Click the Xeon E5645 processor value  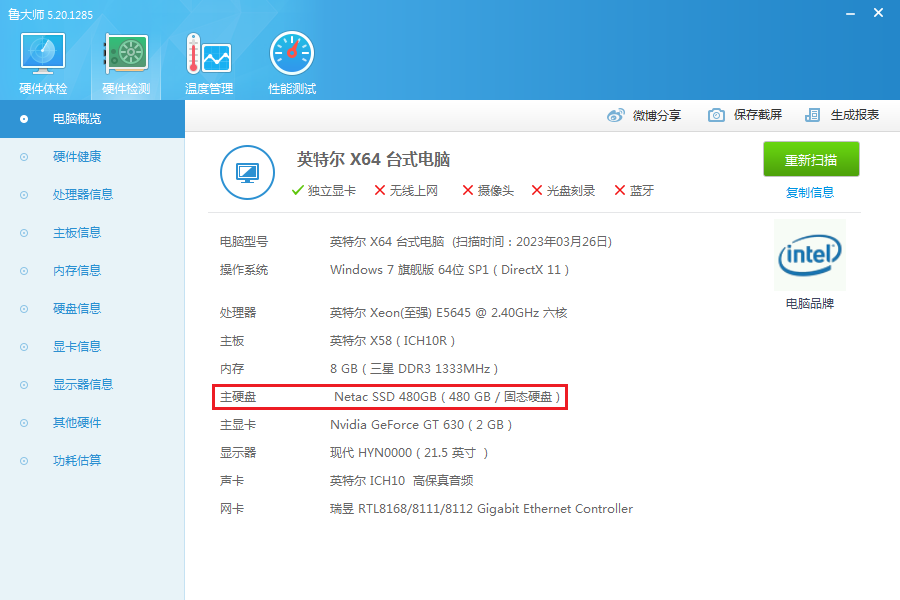(448, 312)
